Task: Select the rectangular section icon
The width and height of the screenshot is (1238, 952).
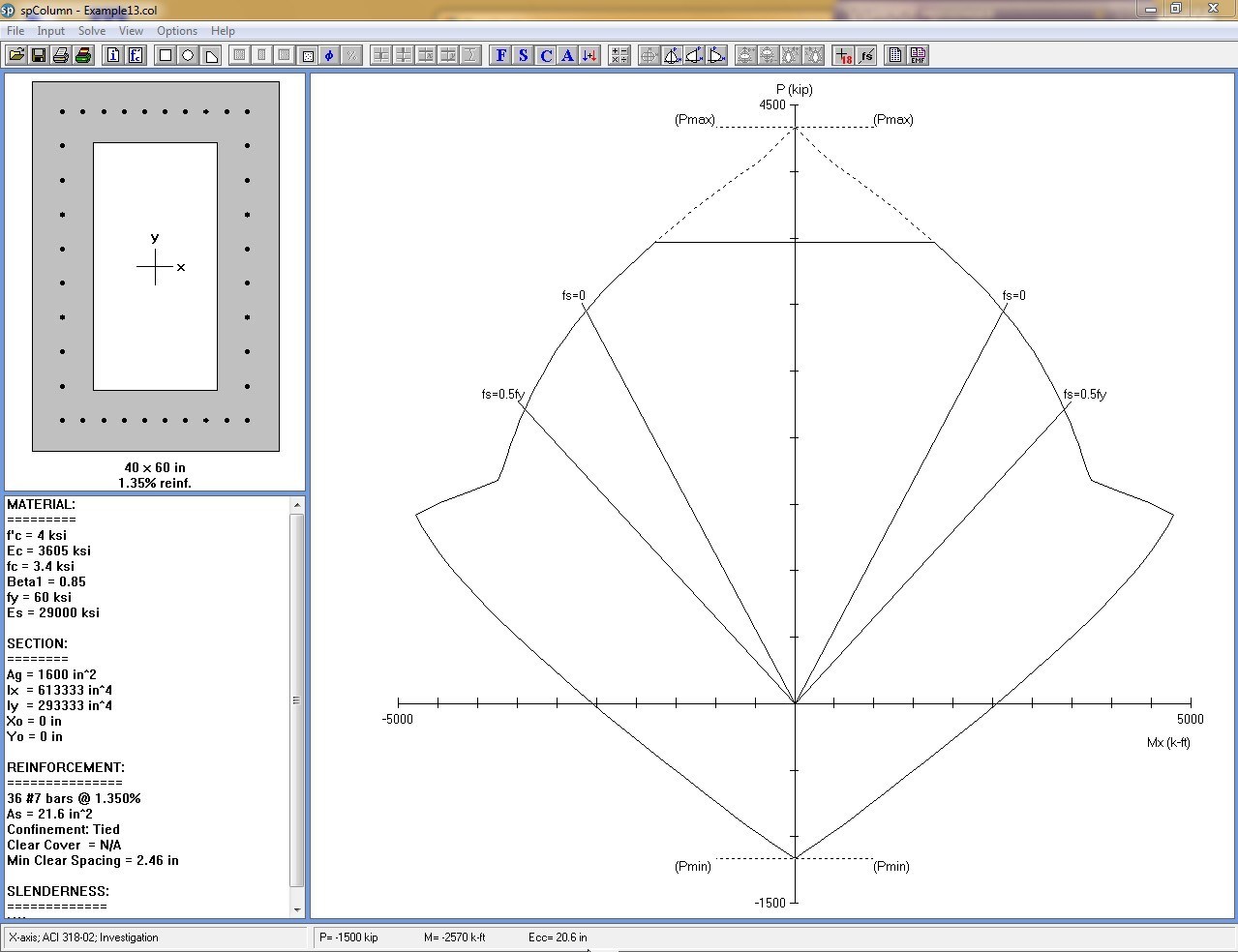Action: tap(166, 55)
